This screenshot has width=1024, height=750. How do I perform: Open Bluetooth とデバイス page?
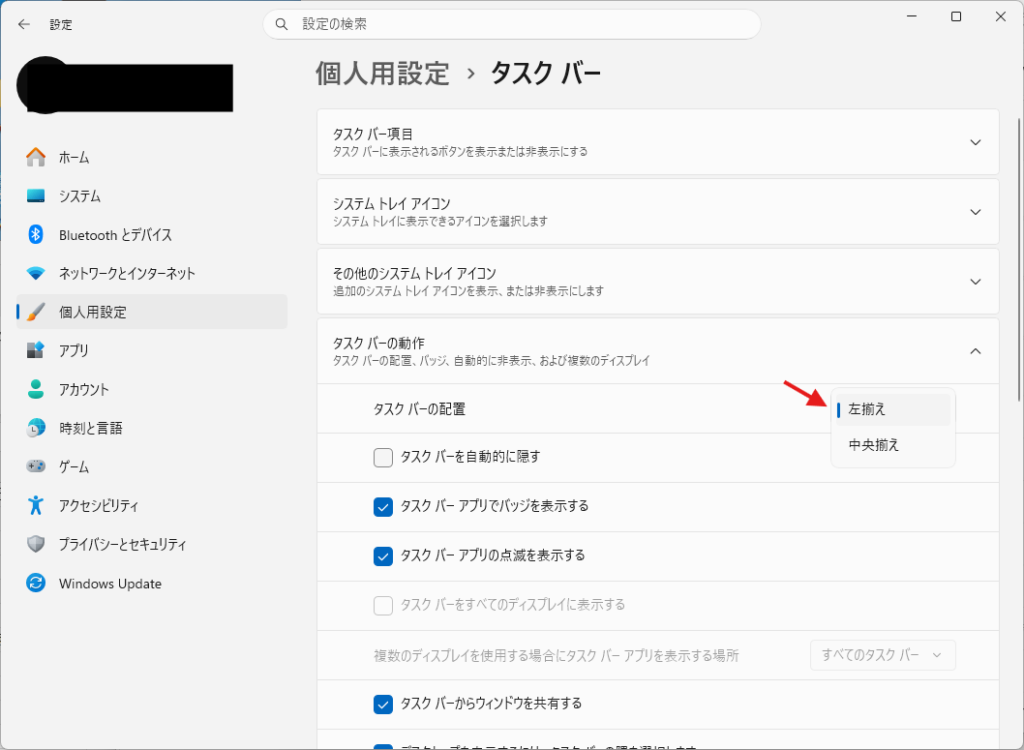click(152, 235)
